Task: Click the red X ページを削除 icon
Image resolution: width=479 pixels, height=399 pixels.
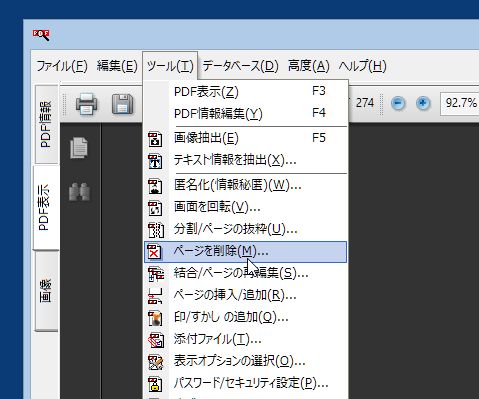Action: (x=154, y=252)
